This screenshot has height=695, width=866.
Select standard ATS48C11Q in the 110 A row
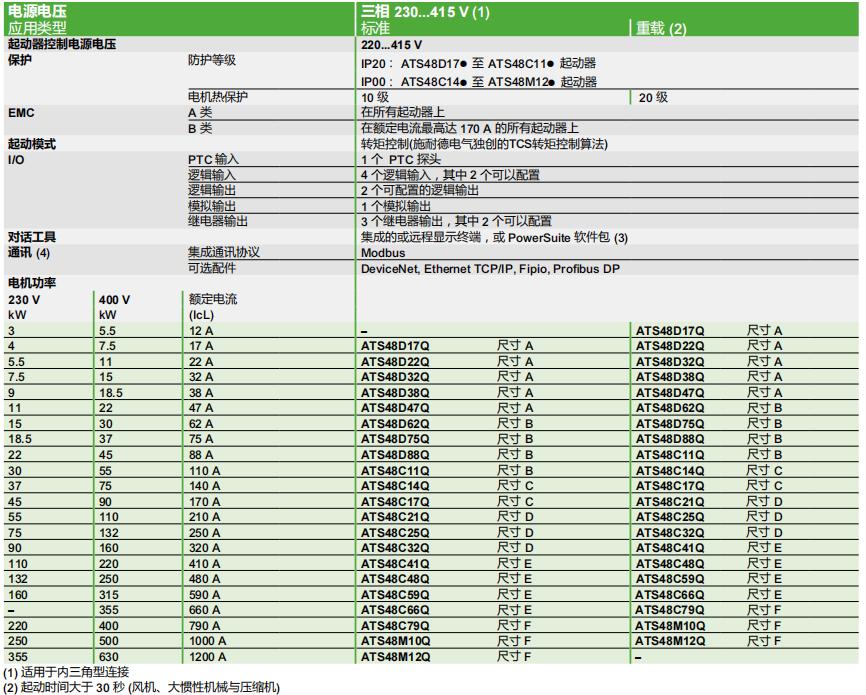pos(395,471)
